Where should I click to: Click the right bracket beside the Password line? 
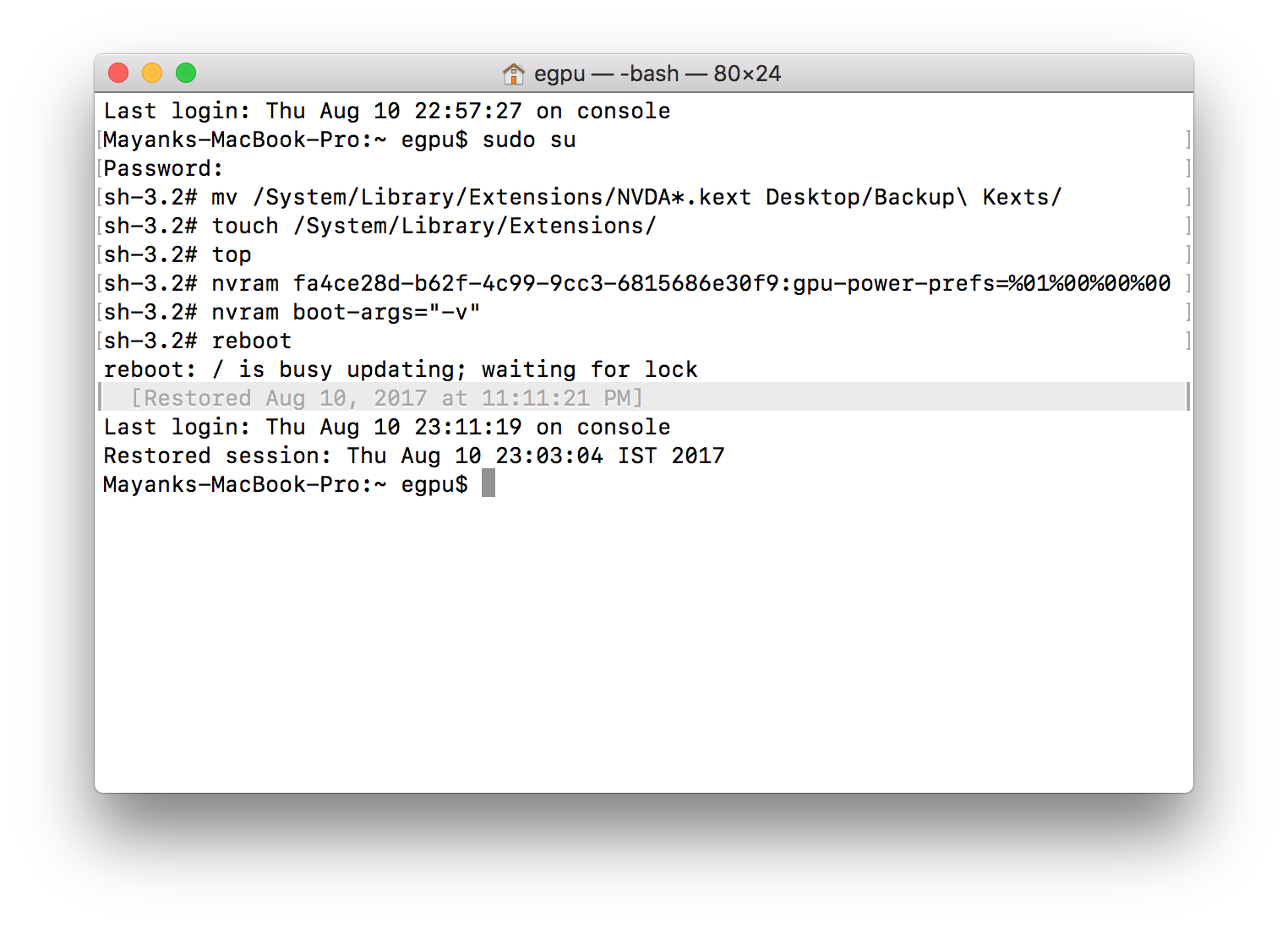pos(1188,168)
